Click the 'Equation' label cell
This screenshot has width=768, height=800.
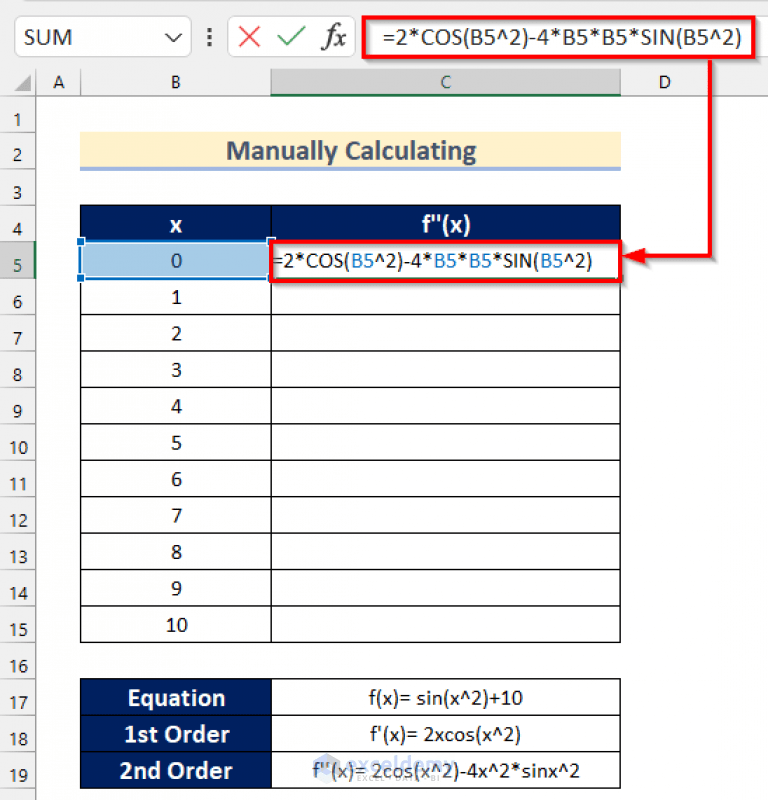[176, 697]
